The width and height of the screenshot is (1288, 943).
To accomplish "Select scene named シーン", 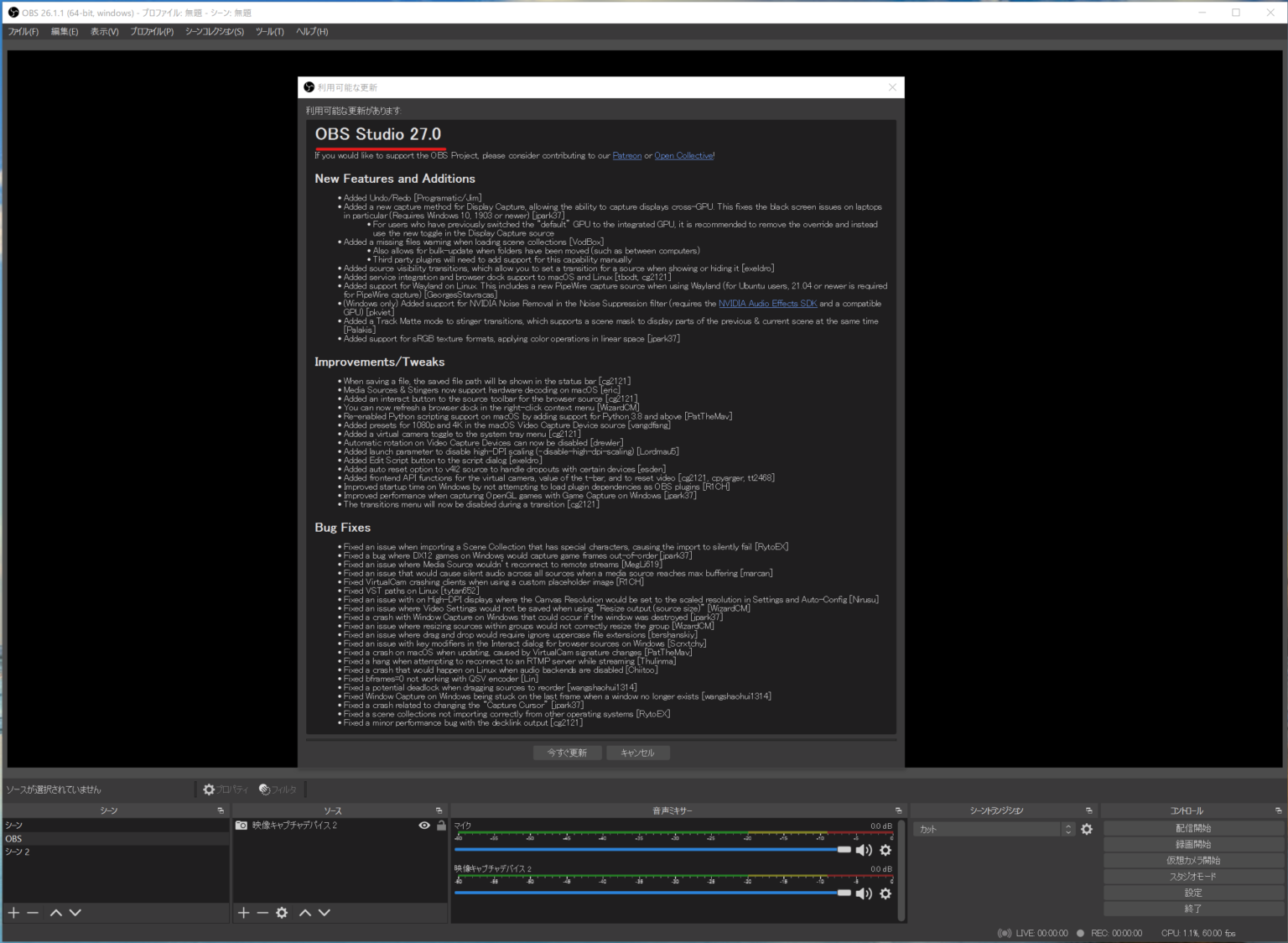I will [x=116, y=826].
